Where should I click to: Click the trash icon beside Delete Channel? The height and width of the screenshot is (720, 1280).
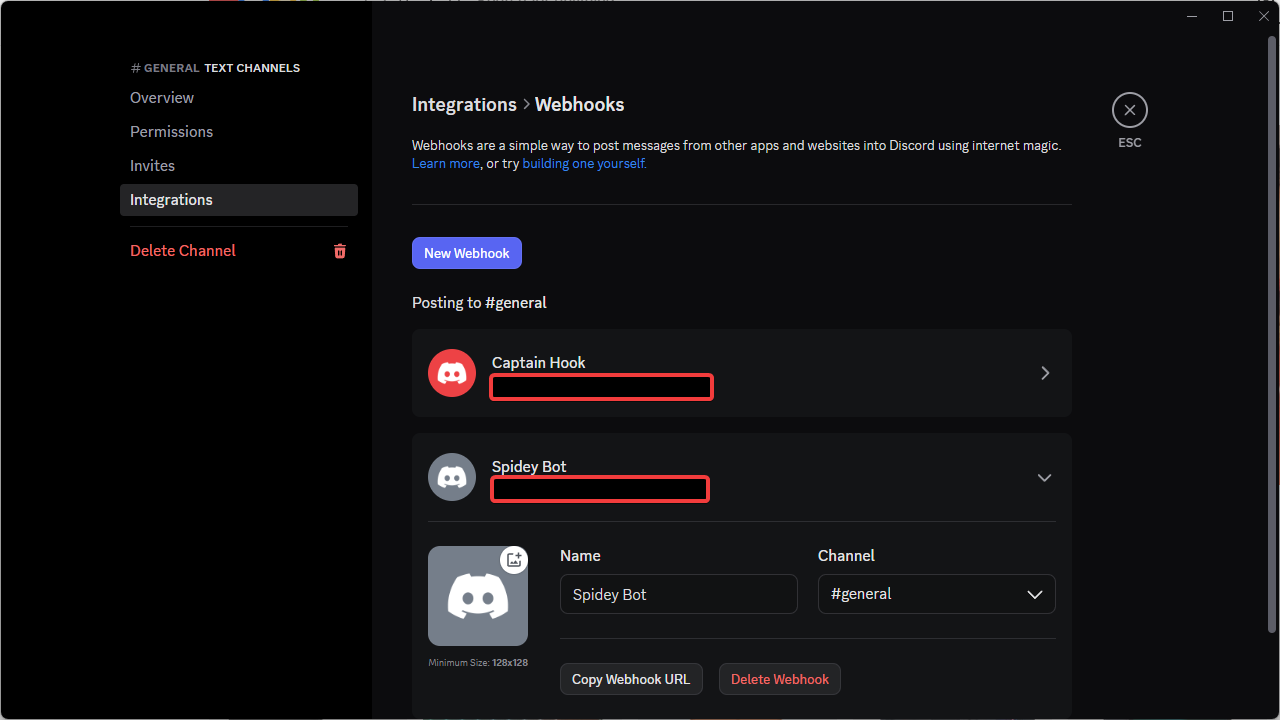340,251
